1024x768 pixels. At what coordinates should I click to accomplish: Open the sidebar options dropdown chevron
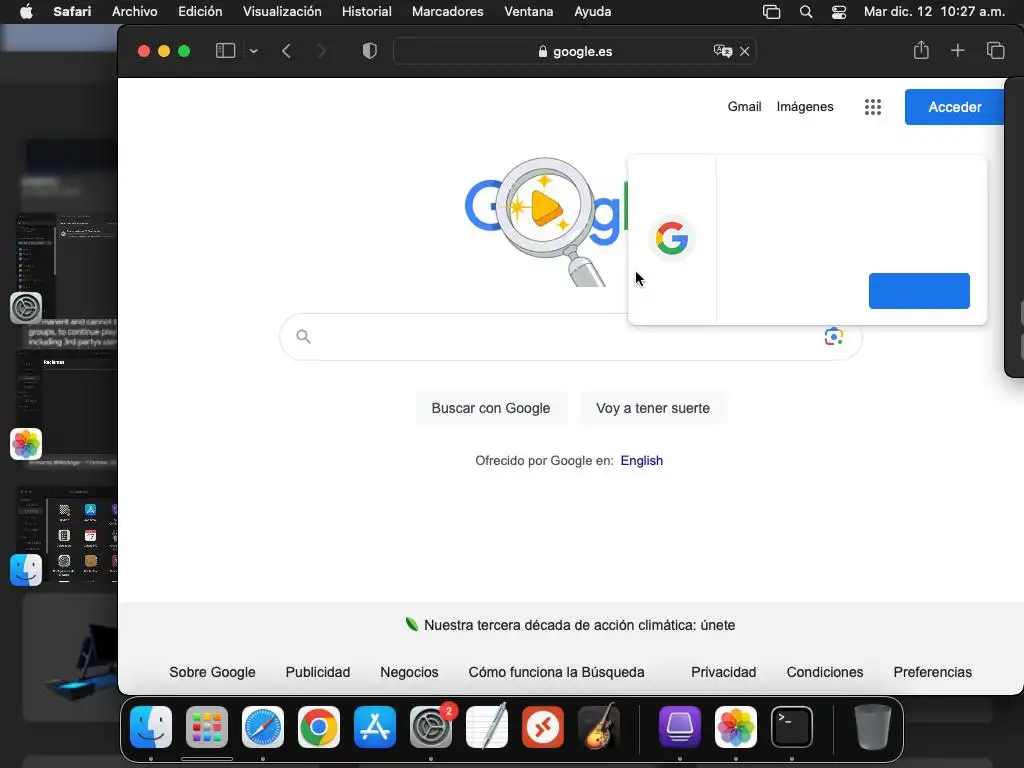click(254, 51)
